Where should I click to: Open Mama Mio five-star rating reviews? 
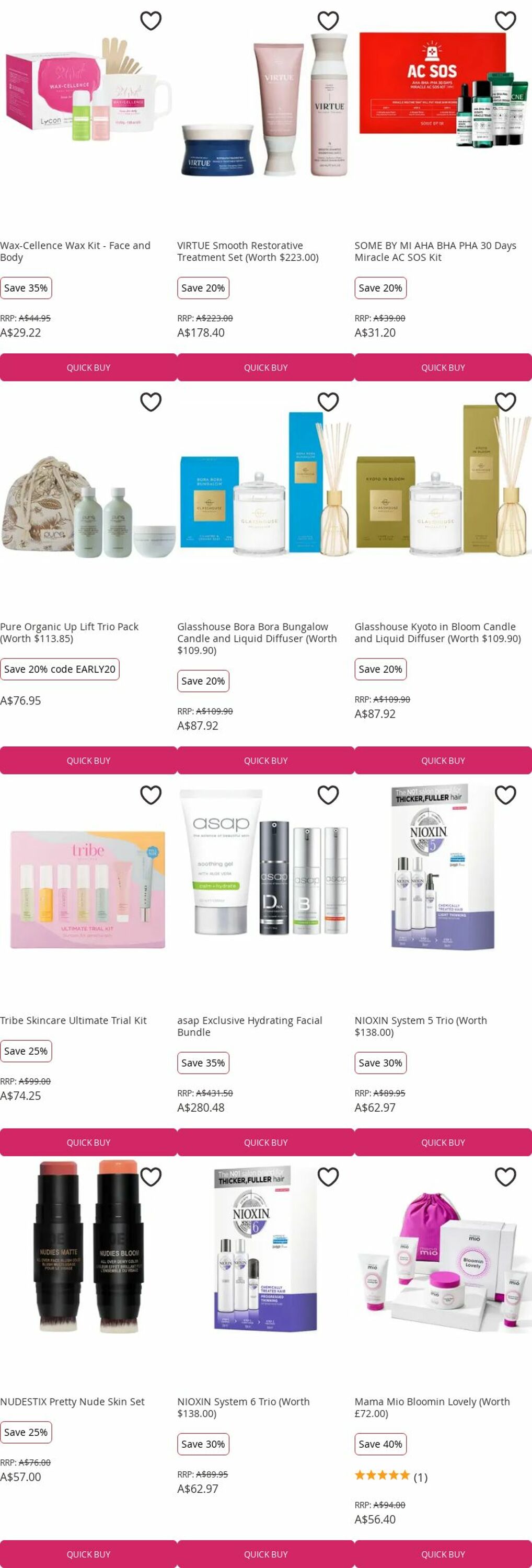coord(391,1477)
